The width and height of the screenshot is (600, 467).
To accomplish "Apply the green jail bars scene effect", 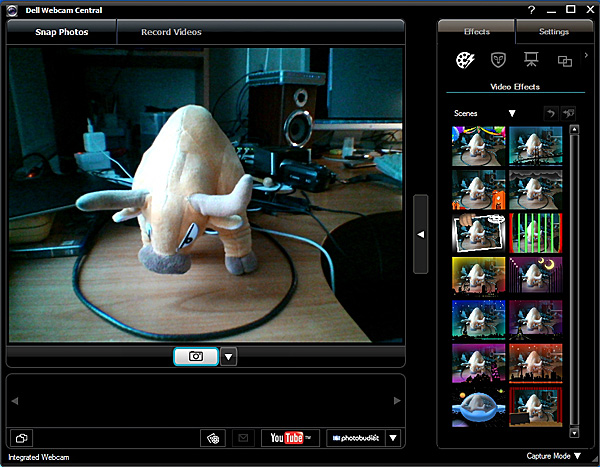I will pyautogui.click(x=537, y=232).
